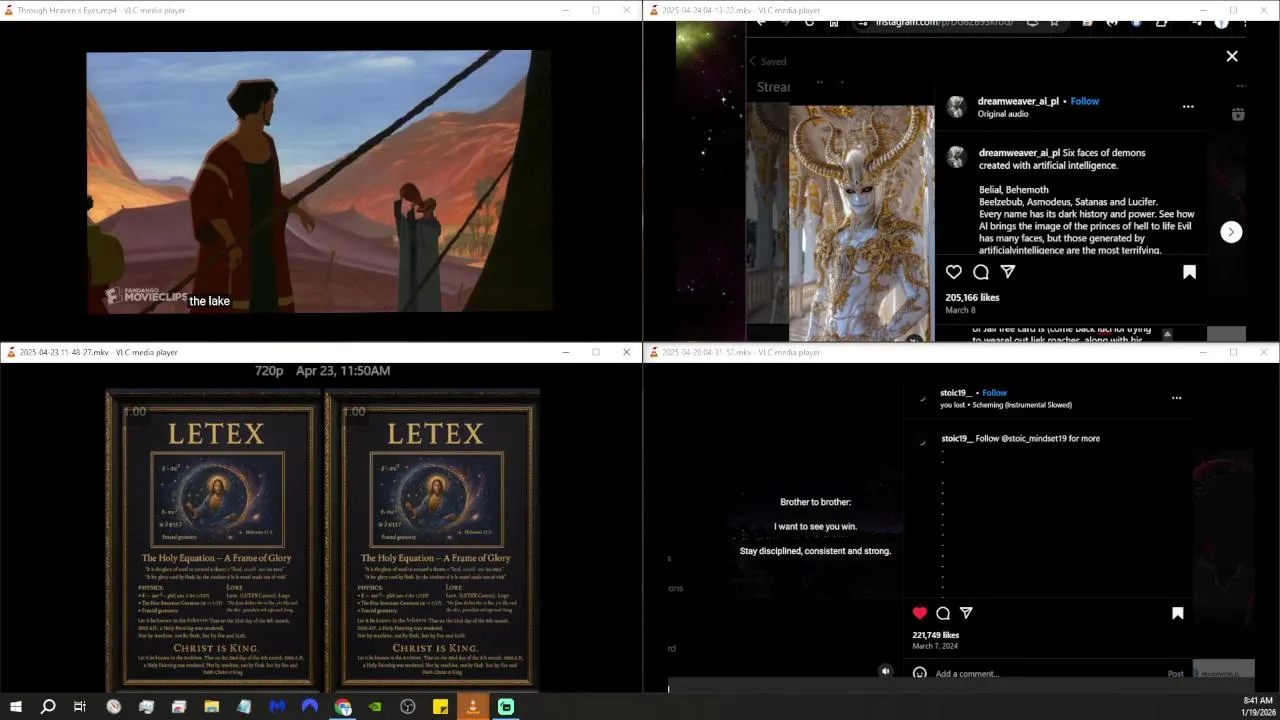Switch to Google Chrome on the taskbar
The height and width of the screenshot is (720, 1280).
343,707
